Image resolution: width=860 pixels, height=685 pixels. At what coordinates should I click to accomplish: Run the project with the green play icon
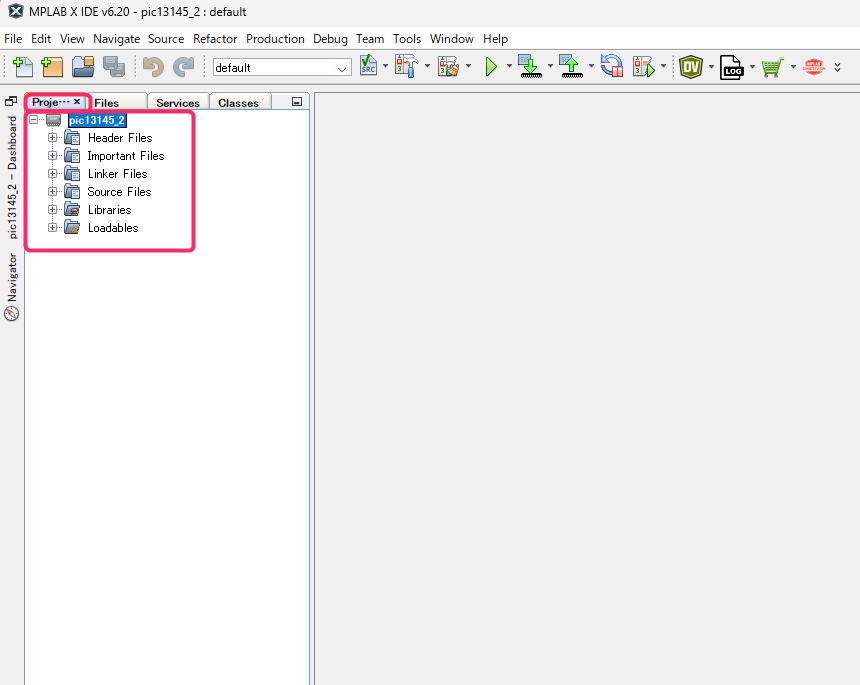(491, 67)
